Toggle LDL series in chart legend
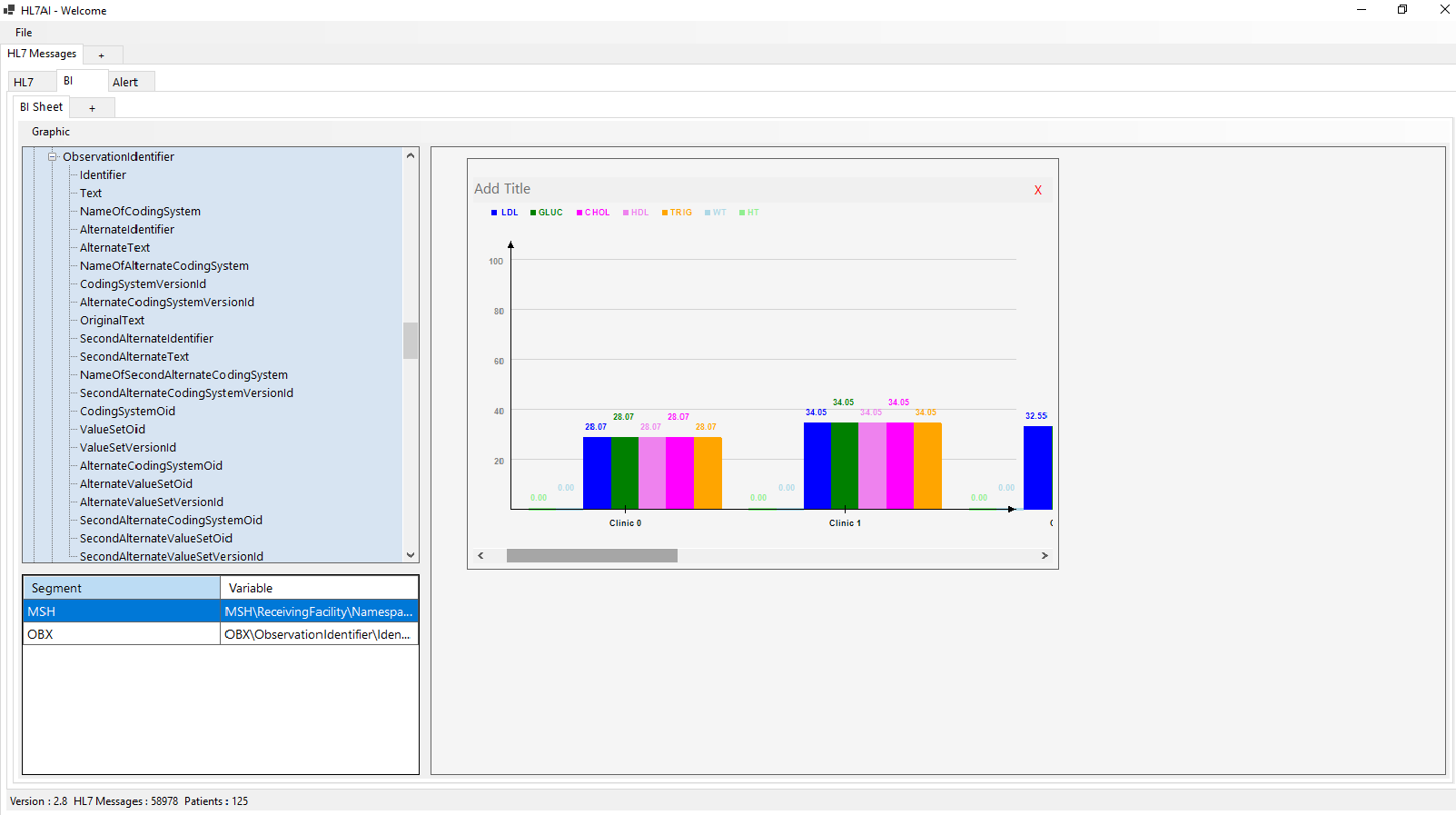 point(505,213)
